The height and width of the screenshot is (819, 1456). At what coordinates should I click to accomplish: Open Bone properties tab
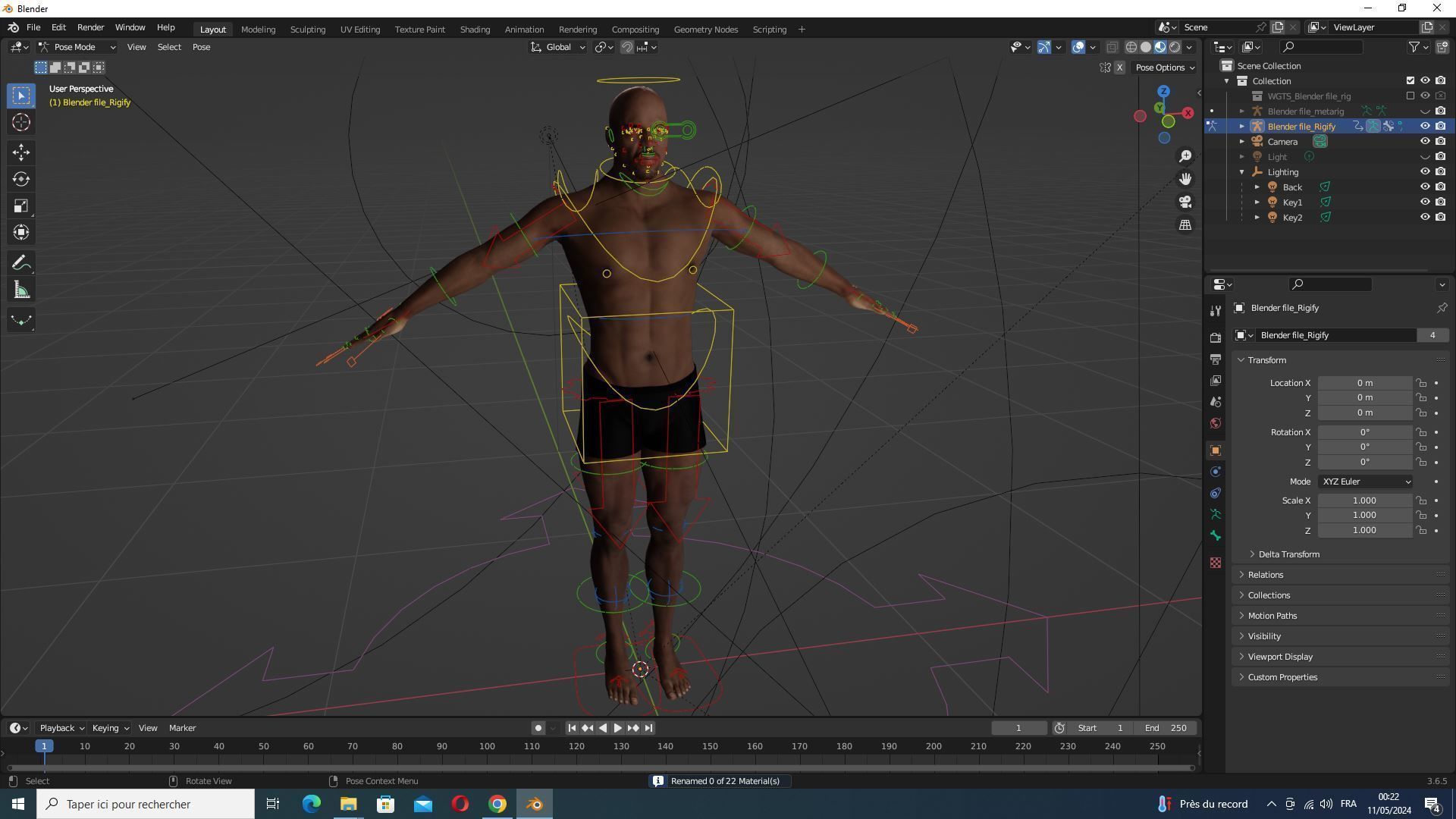1216,535
